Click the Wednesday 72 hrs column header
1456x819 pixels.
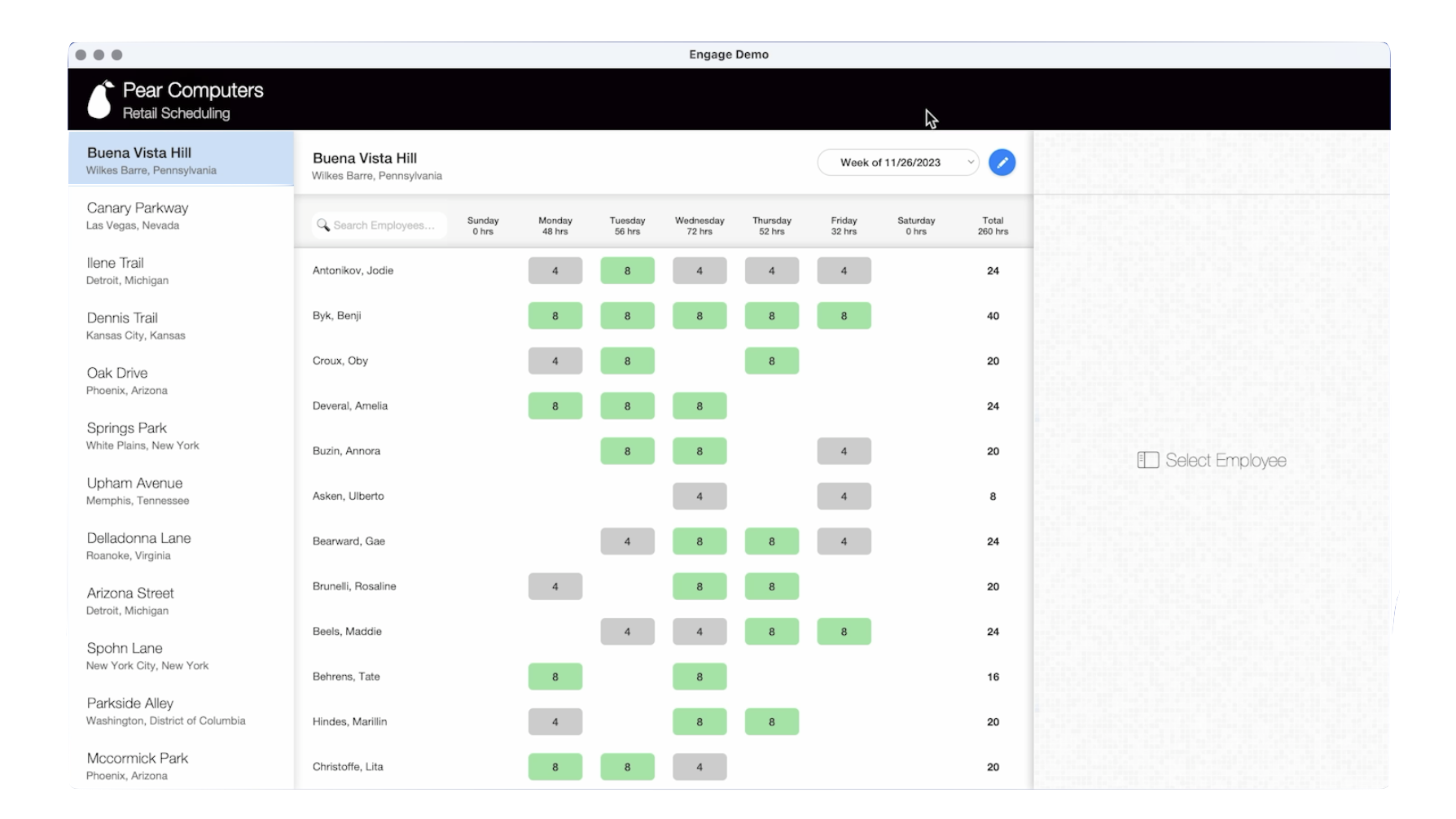tap(699, 226)
